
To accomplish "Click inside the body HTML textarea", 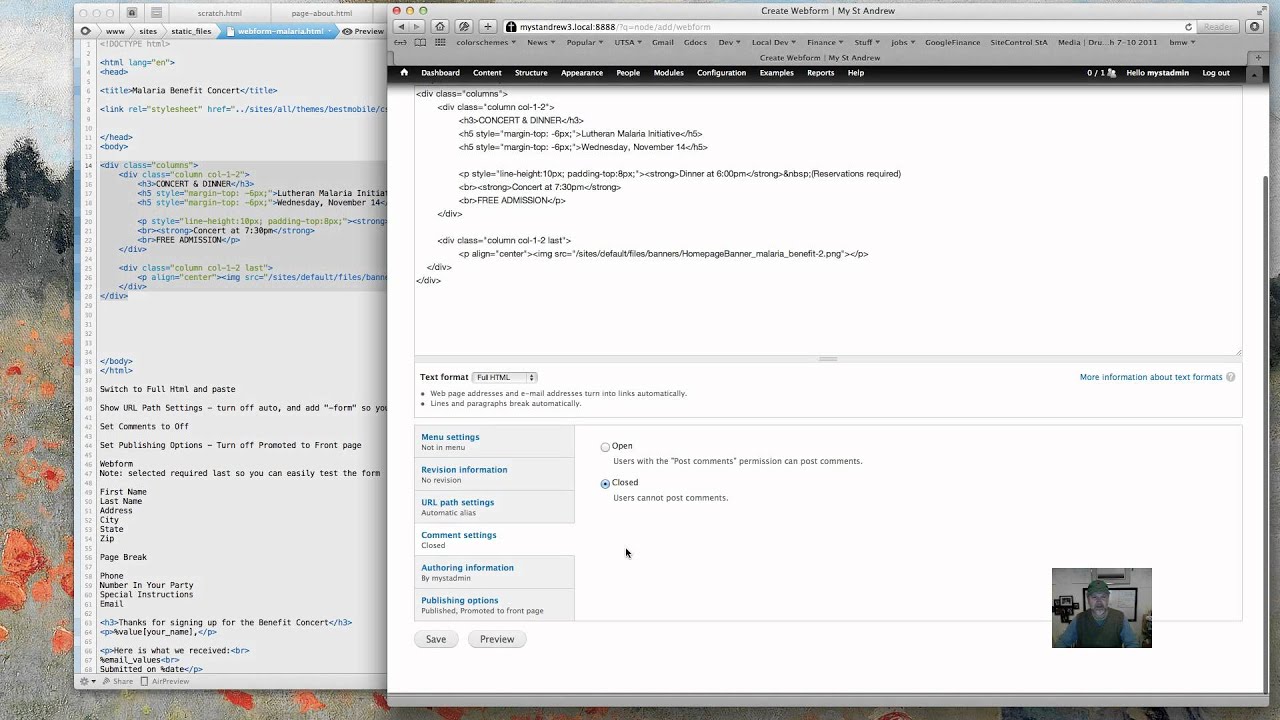I will (x=827, y=220).
